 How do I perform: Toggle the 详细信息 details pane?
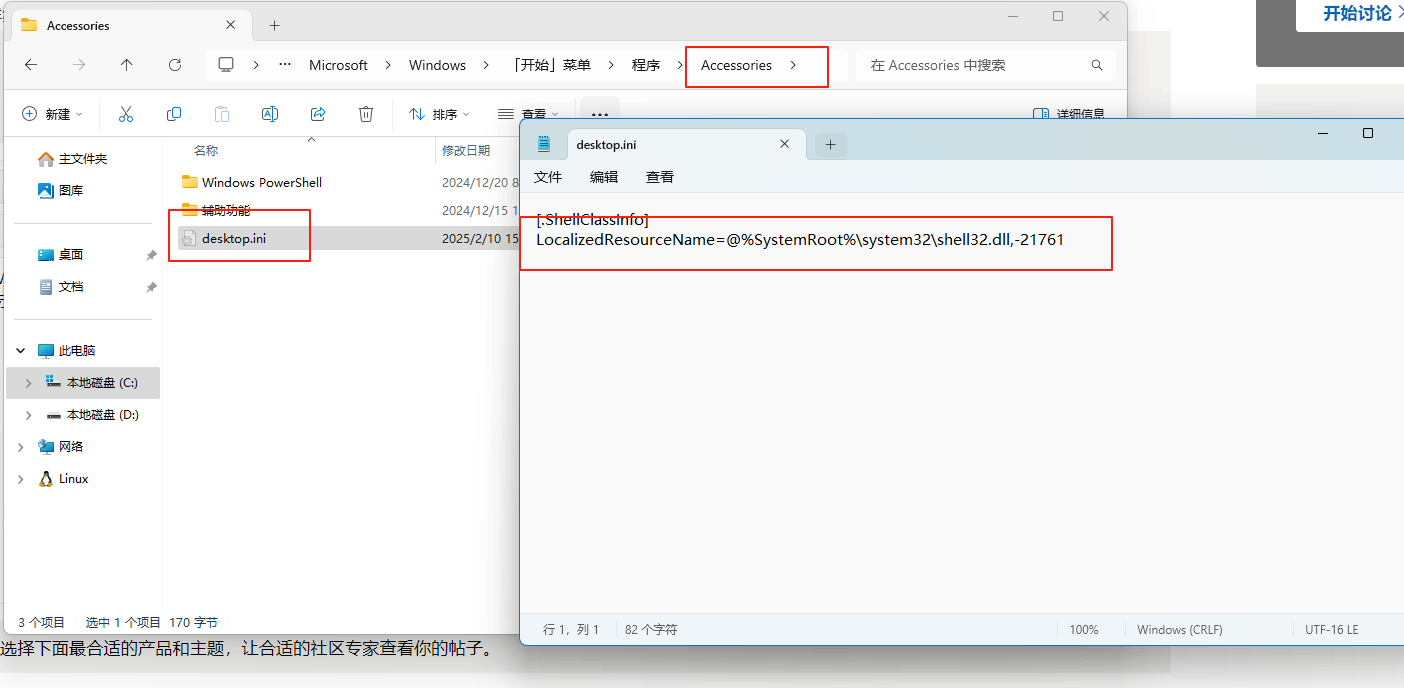pos(1069,114)
